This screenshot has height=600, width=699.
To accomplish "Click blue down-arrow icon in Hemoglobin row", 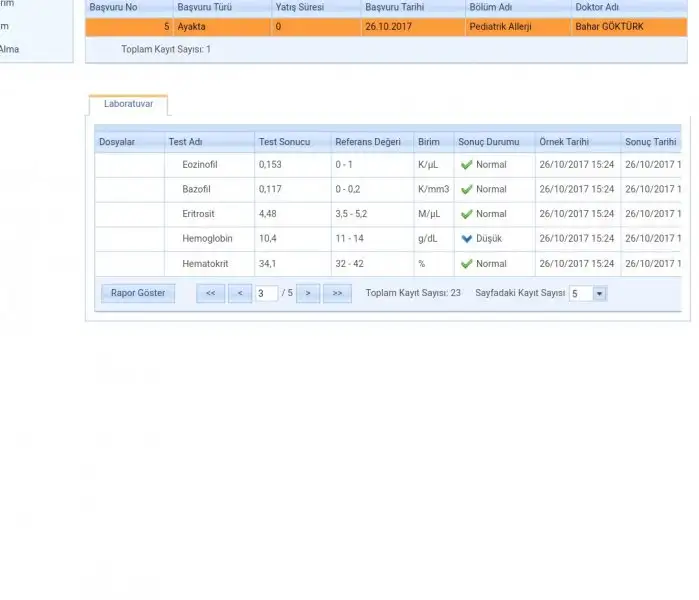I will pos(466,239).
